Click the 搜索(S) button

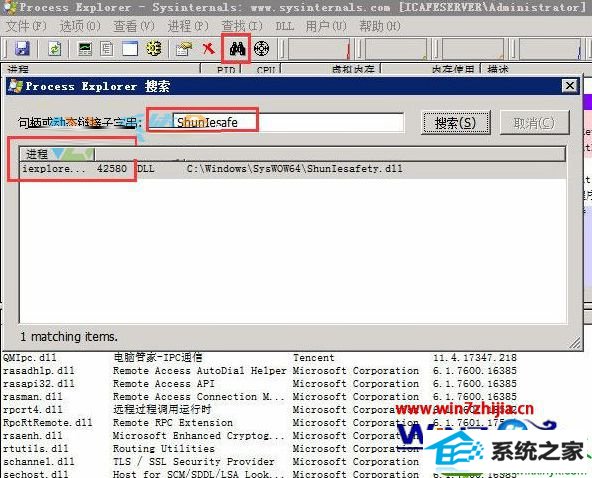pos(455,123)
